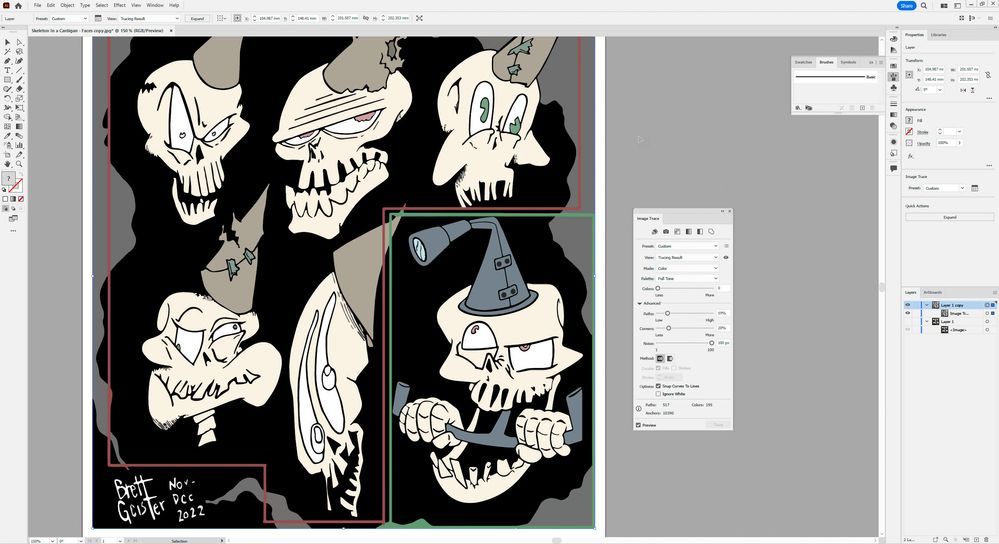Viewport: 999px width, 544px height.
Task: Click the Opacity link in Appearance
Action: tap(924, 143)
